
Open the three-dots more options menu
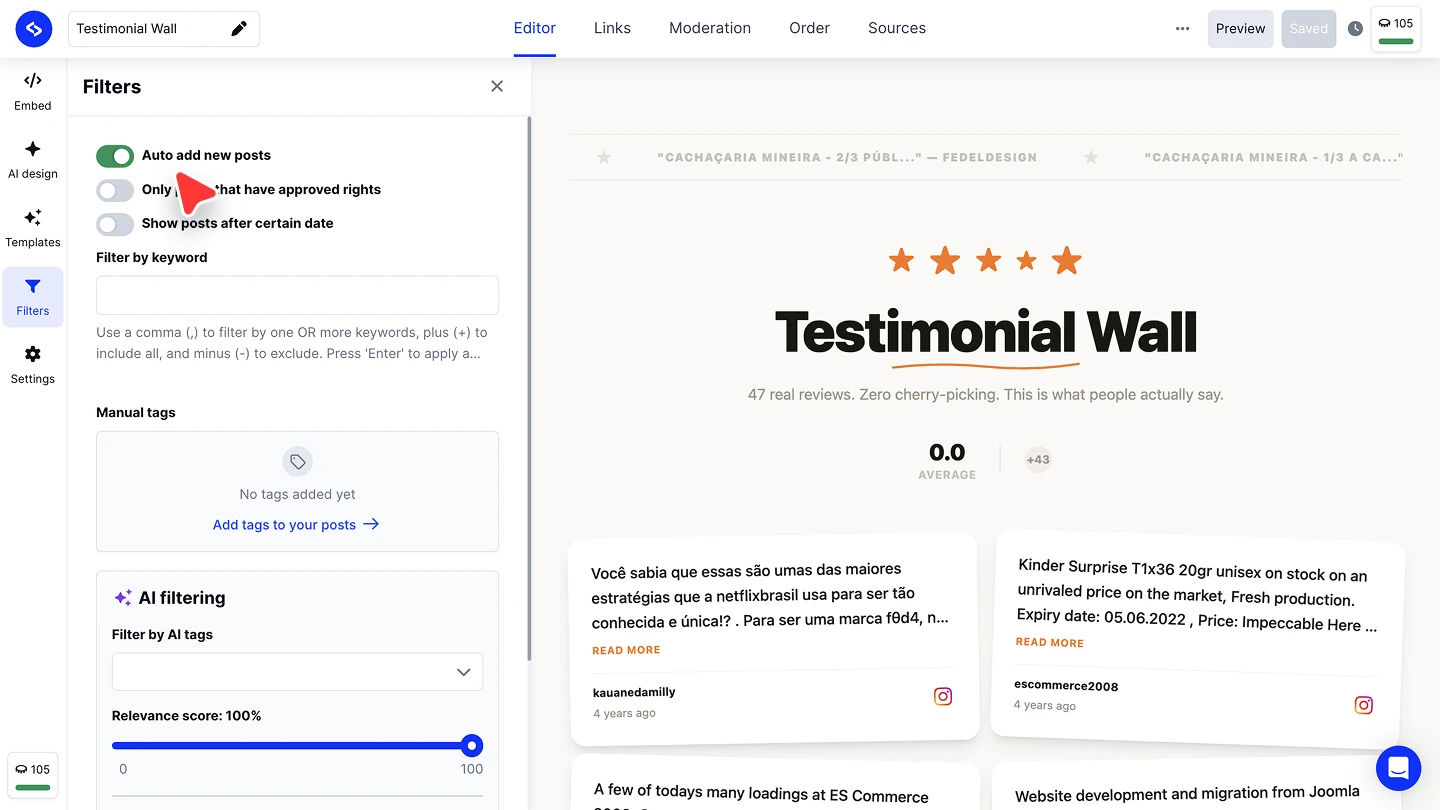[1183, 29]
